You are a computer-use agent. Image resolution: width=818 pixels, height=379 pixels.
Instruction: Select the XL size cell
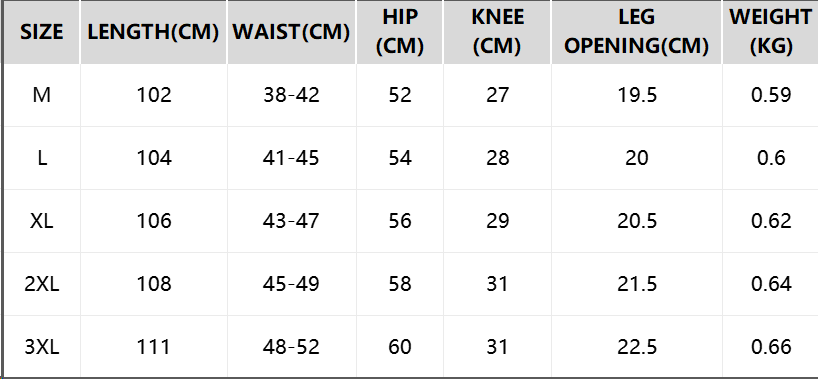pos(41,221)
